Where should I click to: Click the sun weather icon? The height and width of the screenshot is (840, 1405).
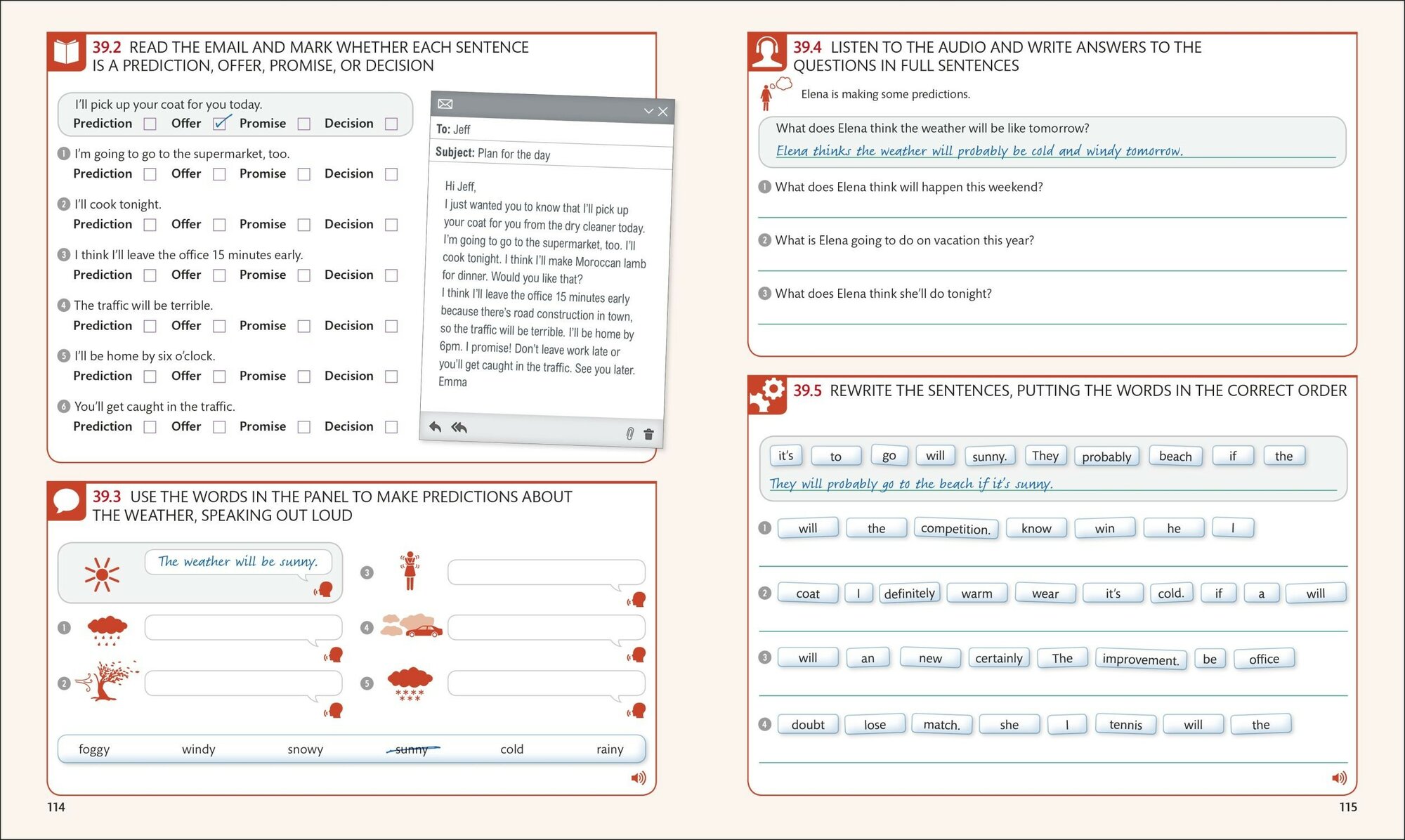(x=102, y=574)
